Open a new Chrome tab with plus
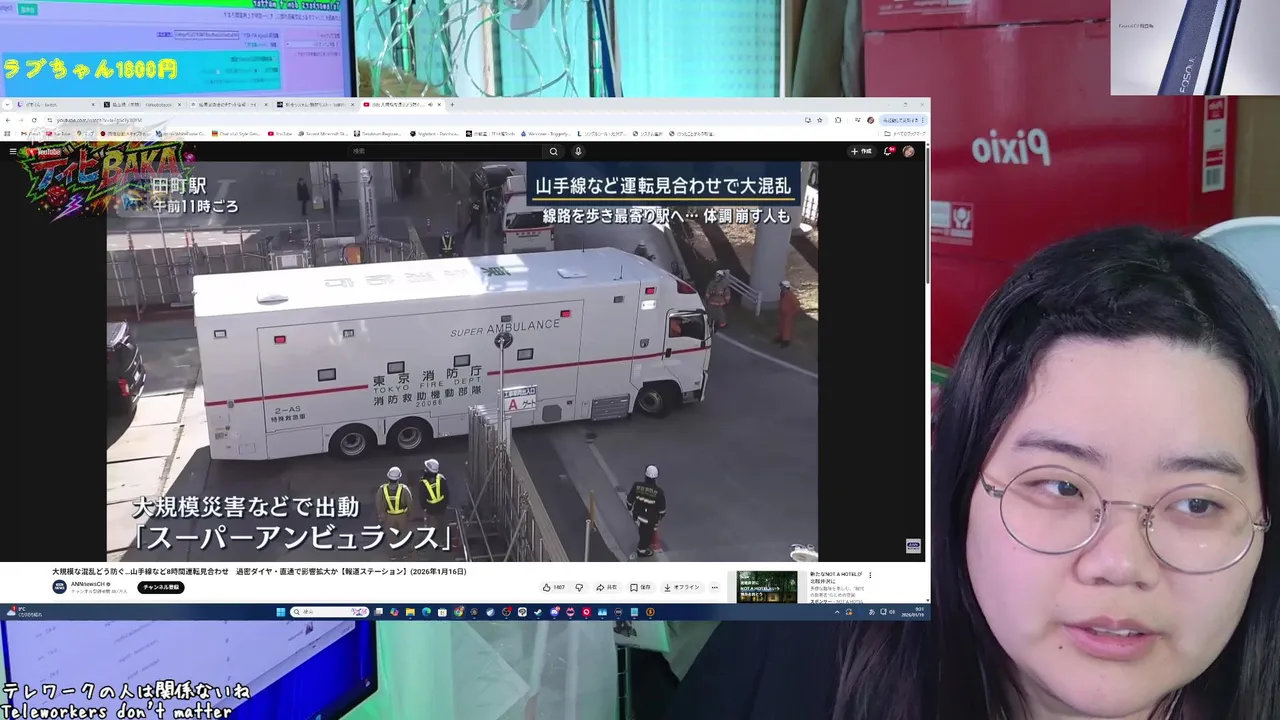This screenshot has width=1280, height=720. pos(452,104)
